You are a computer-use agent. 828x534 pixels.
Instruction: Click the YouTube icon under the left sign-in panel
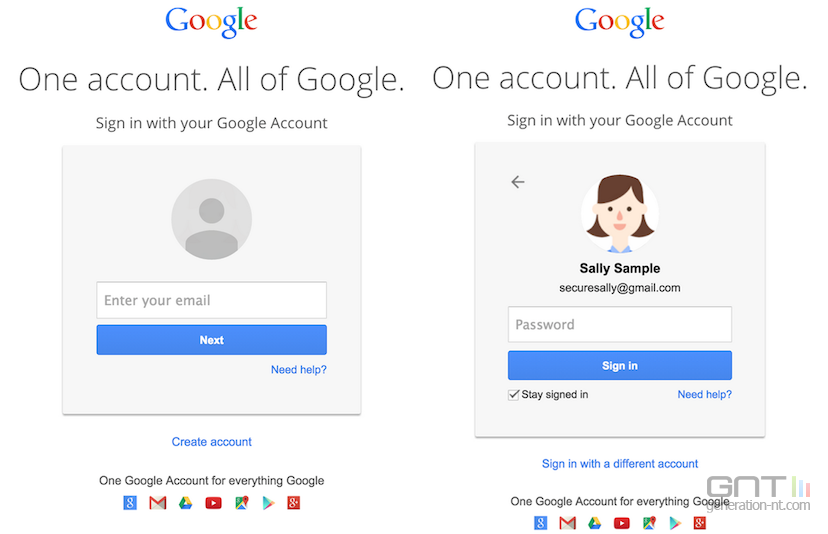tap(213, 503)
